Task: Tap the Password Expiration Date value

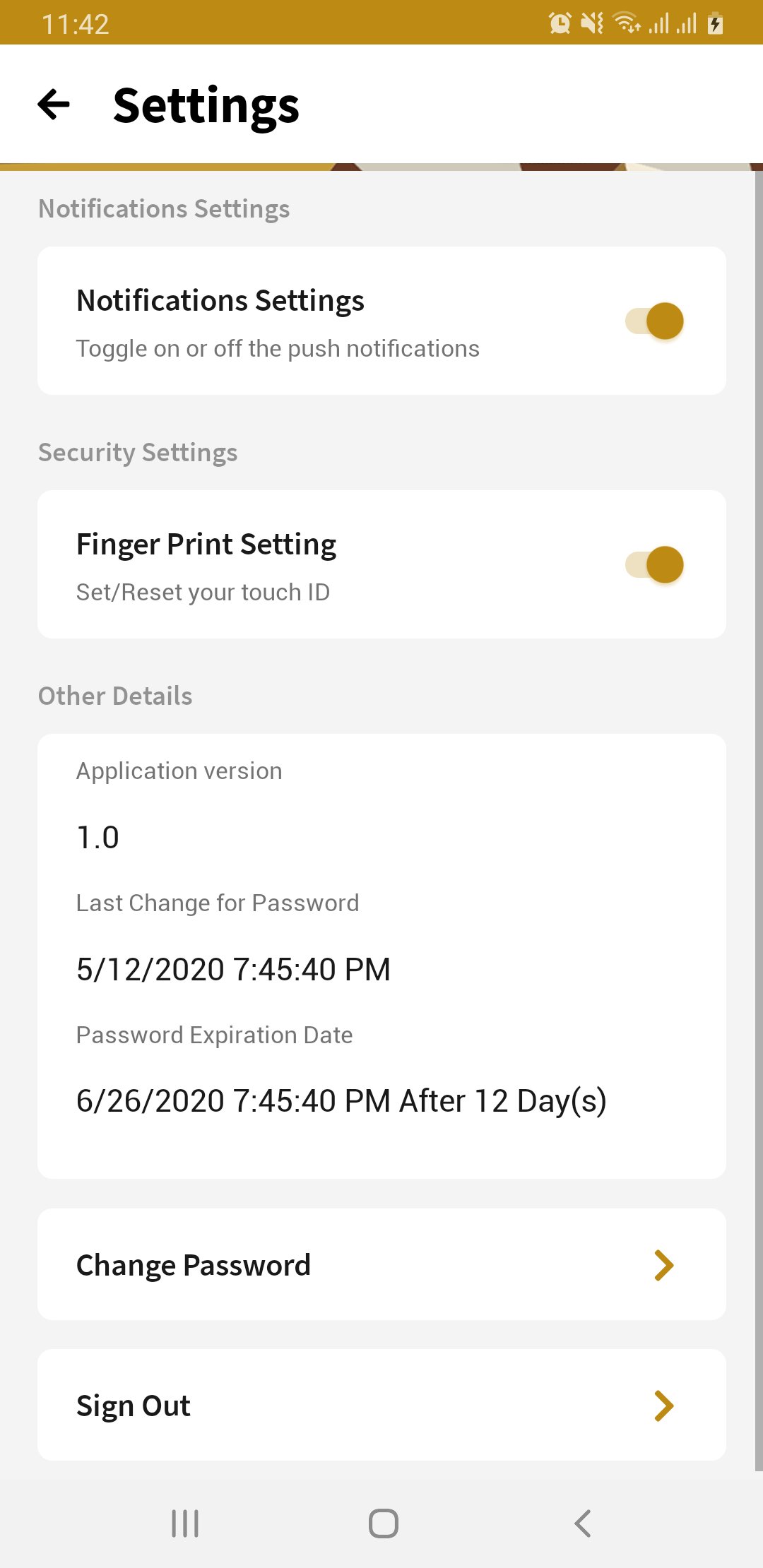Action: 341,1101
